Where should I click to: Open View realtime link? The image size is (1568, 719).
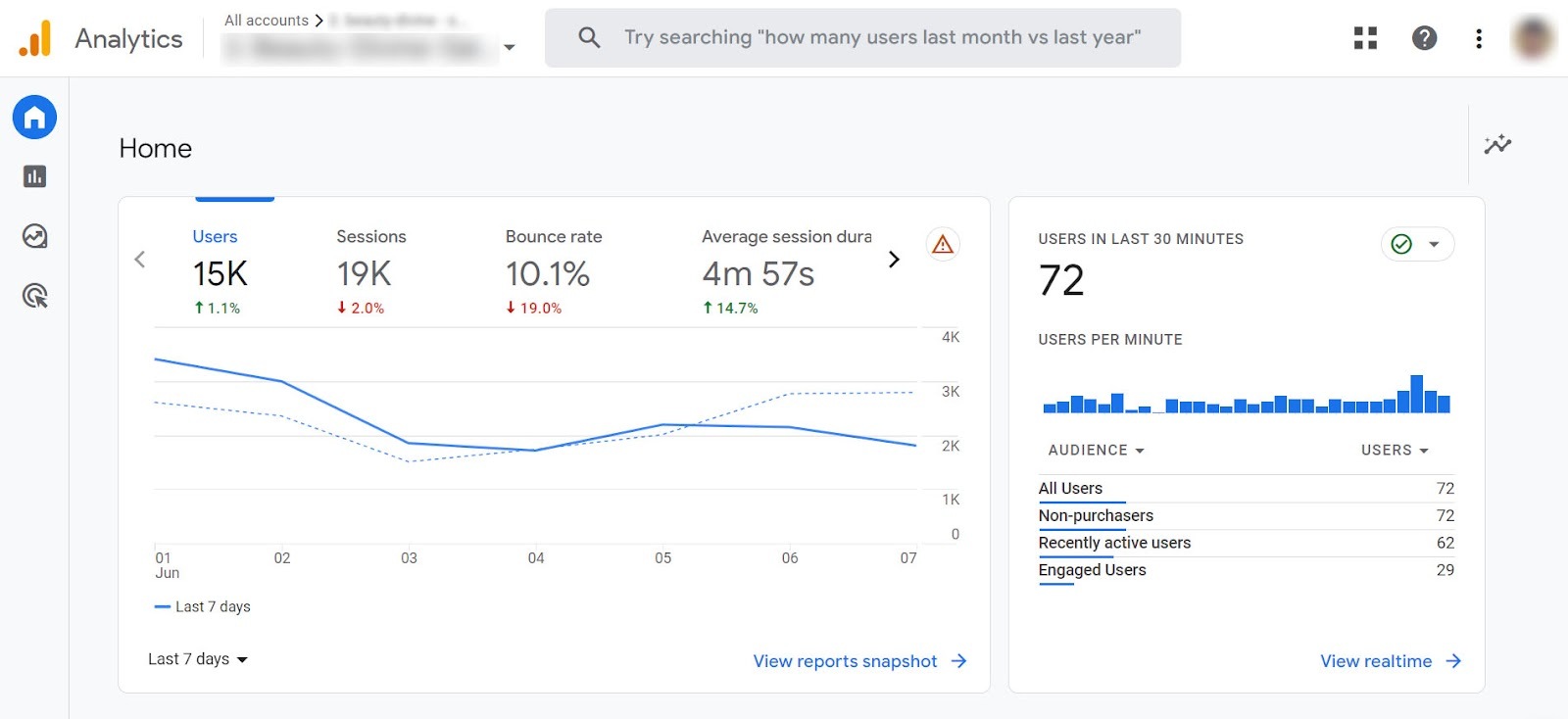click(x=1391, y=661)
